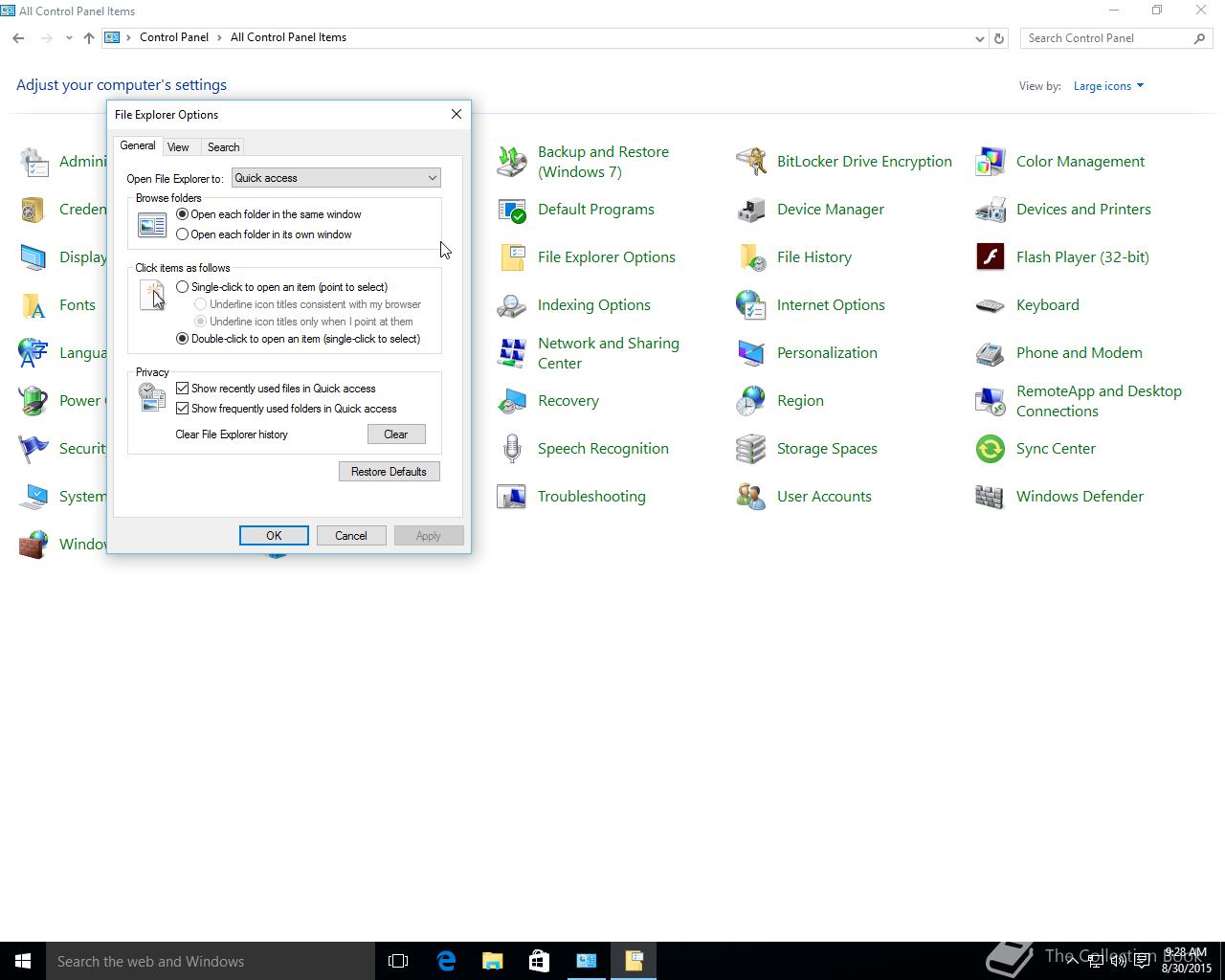
Task: Expand the Open File Explorer to dropdown
Action: (336, 178)
